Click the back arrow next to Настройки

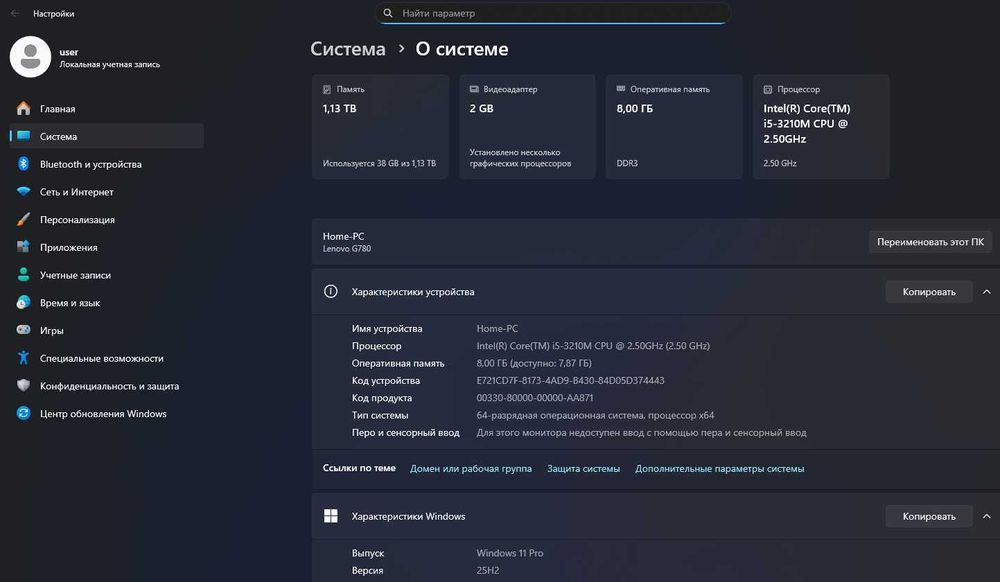click(x=15, y=13)
